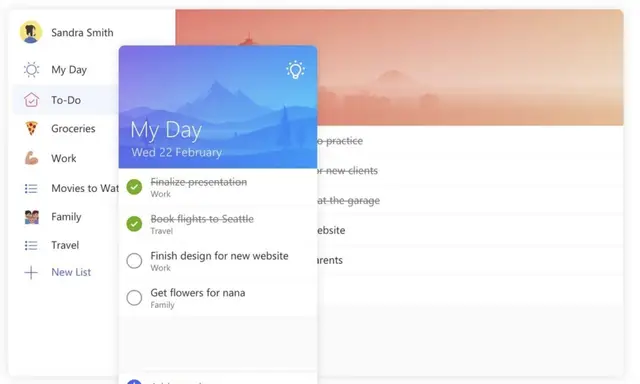Uncheck the Finalize presentation task
The height and width of the screenshot is (384, 640).
click(x=134, y=187)
